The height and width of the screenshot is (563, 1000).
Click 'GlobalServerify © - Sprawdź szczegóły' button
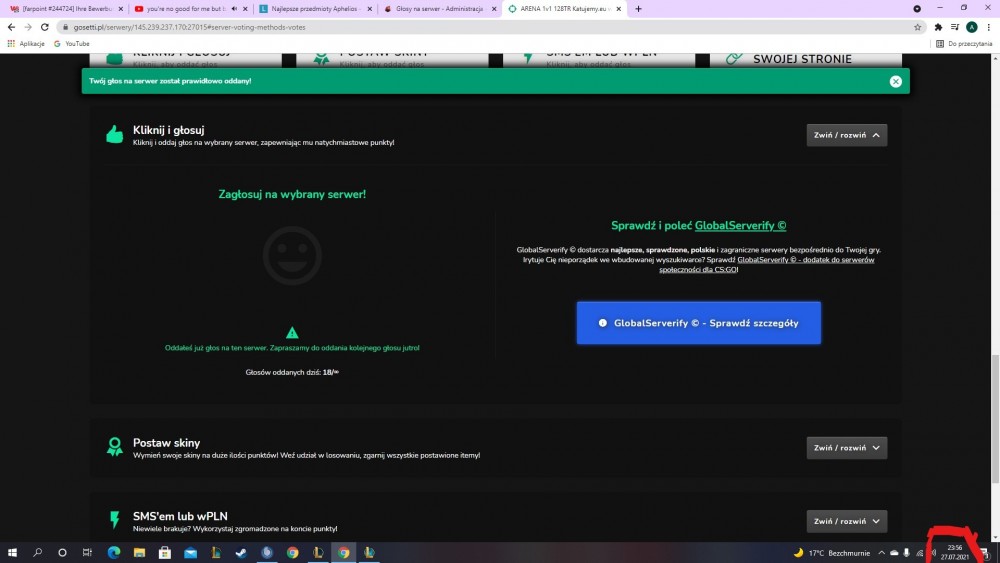pos(698,323)
